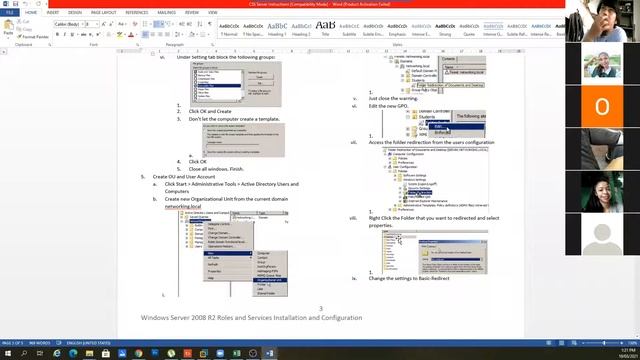Toggle subscript formatting
Viewport: 640px width, 360px height.
point(91,35)
